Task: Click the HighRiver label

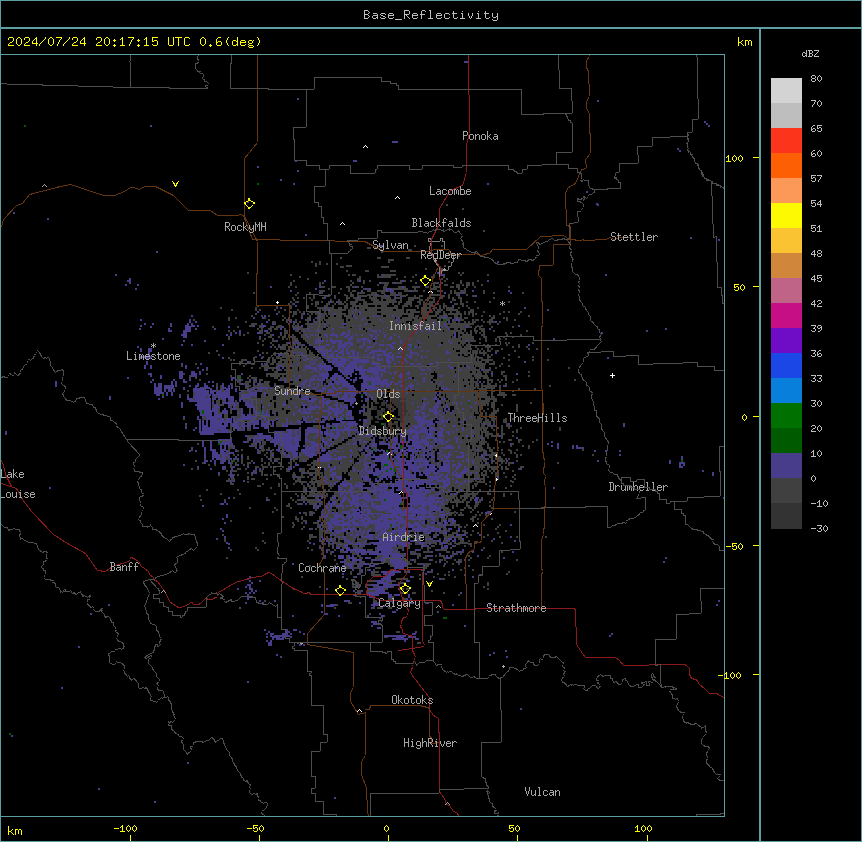Action: point(430,743)
